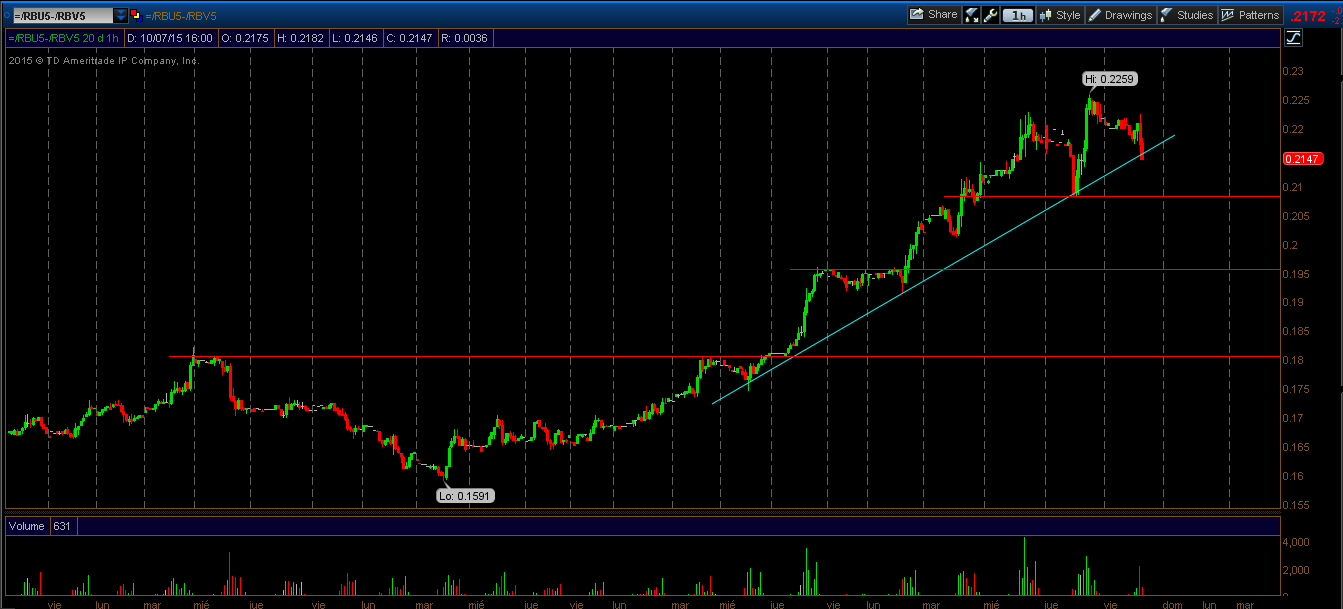Click the red 0.2147 last price tag

point(1303,159)
